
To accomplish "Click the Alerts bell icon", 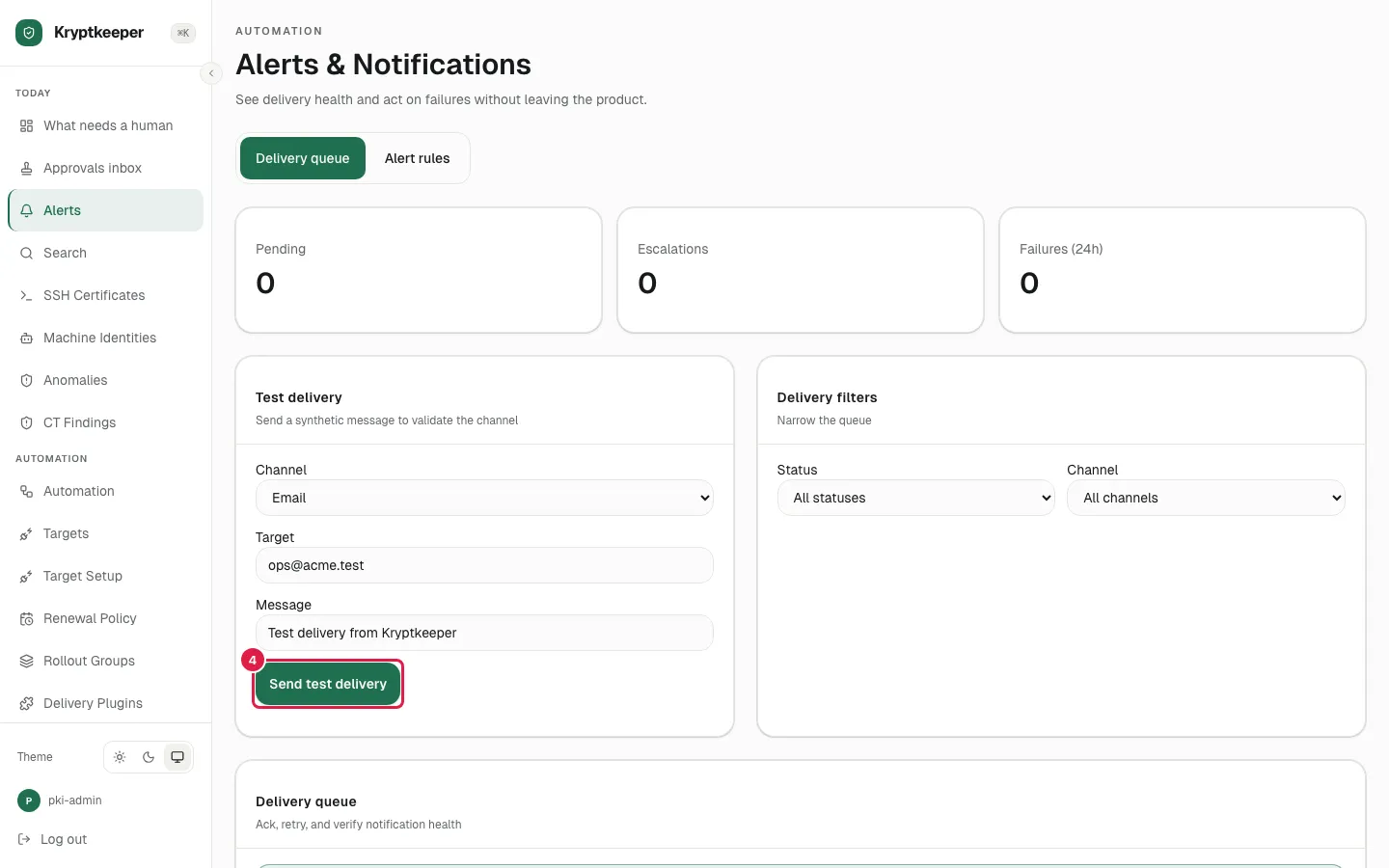I will coord(27,211).
